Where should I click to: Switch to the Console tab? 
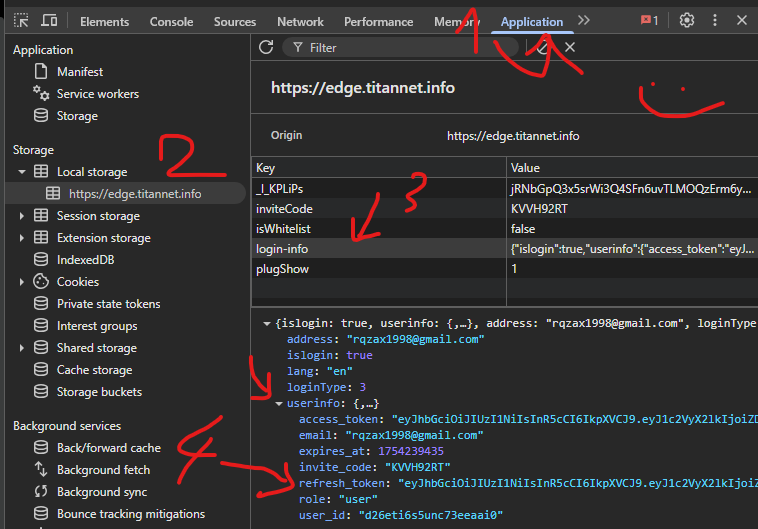[171, 22]
